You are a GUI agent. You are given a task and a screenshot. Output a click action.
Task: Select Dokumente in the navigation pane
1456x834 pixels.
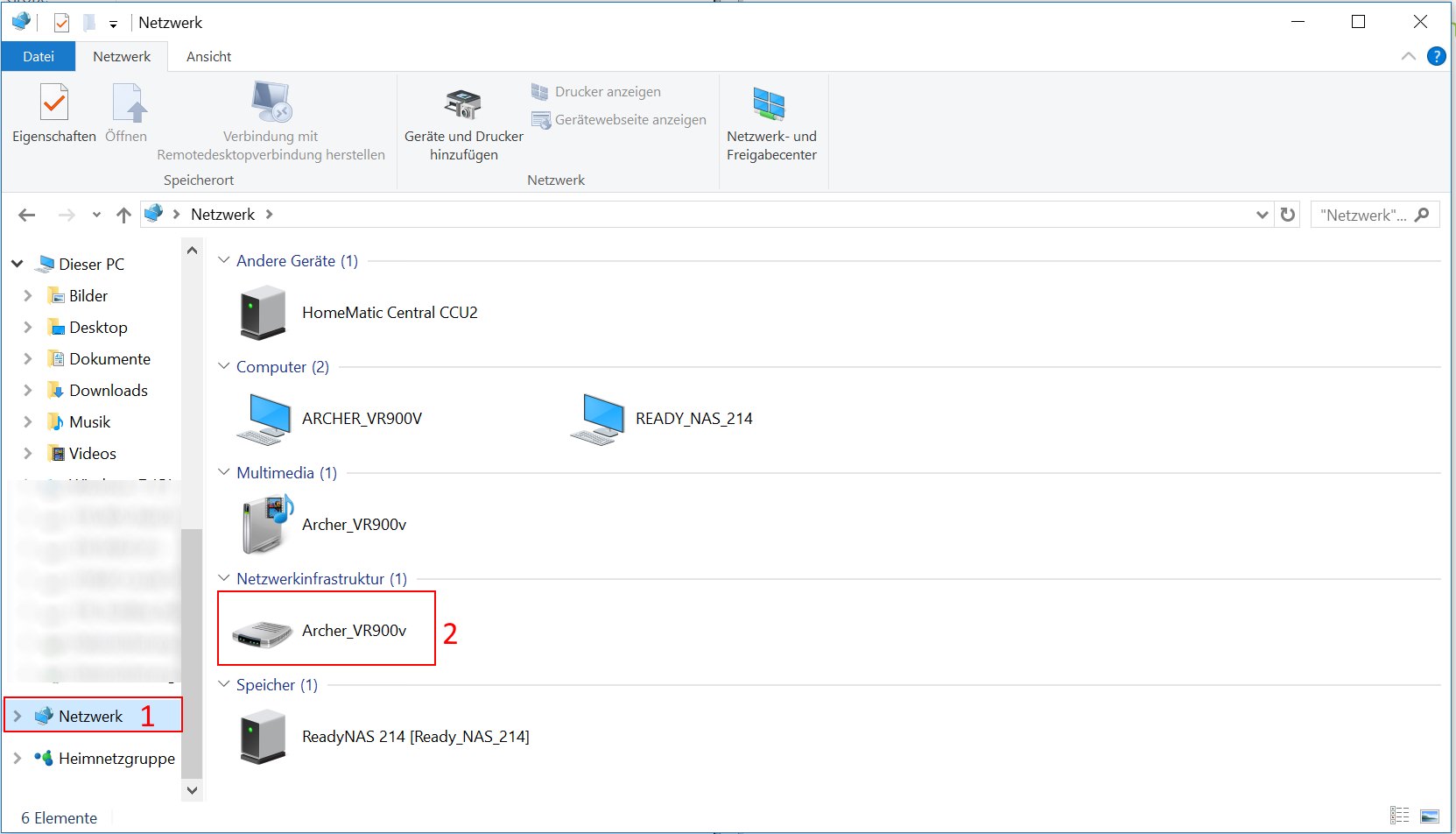tap(109, 358)
